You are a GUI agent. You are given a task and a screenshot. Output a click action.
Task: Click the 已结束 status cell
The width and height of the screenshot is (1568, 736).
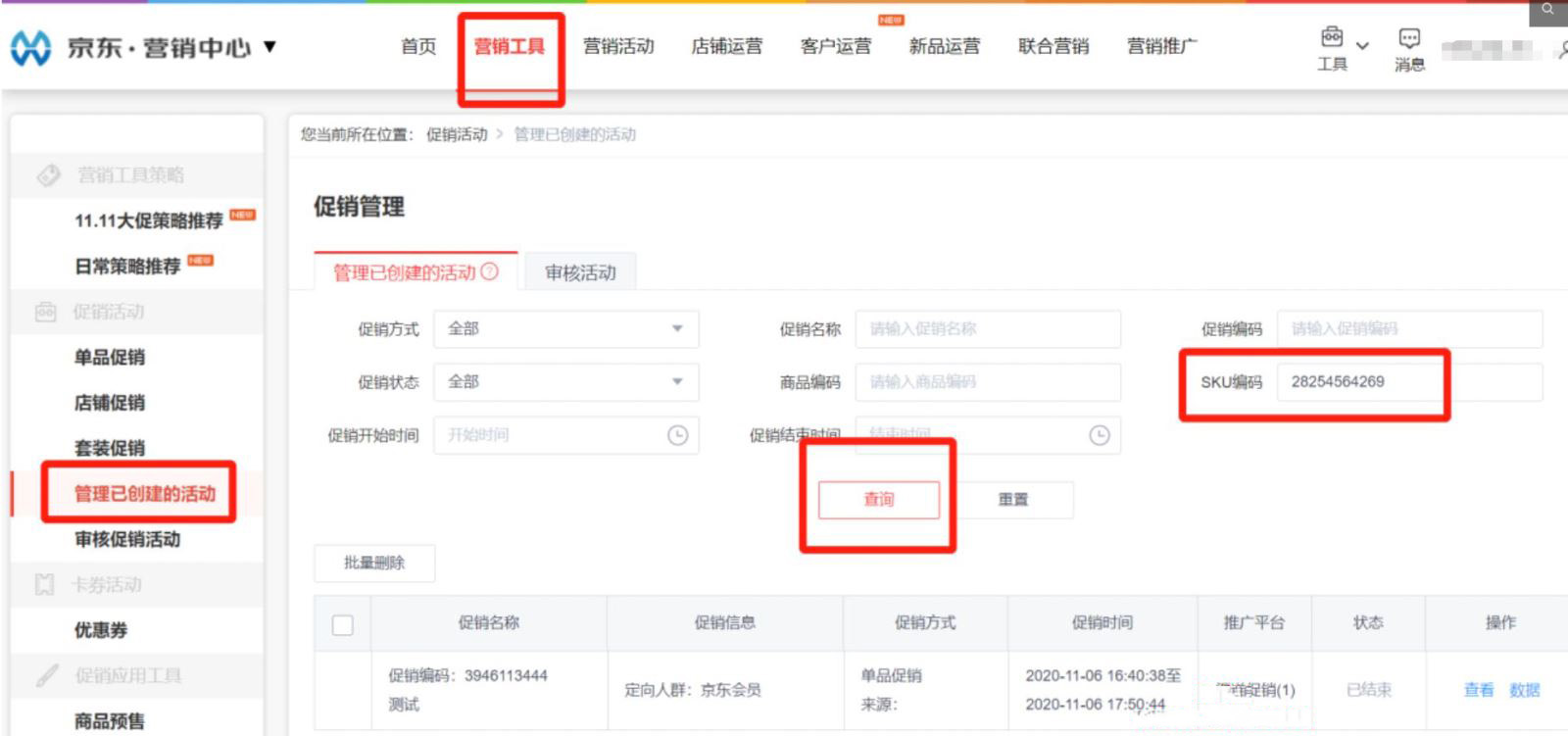tap(1369, 690)
